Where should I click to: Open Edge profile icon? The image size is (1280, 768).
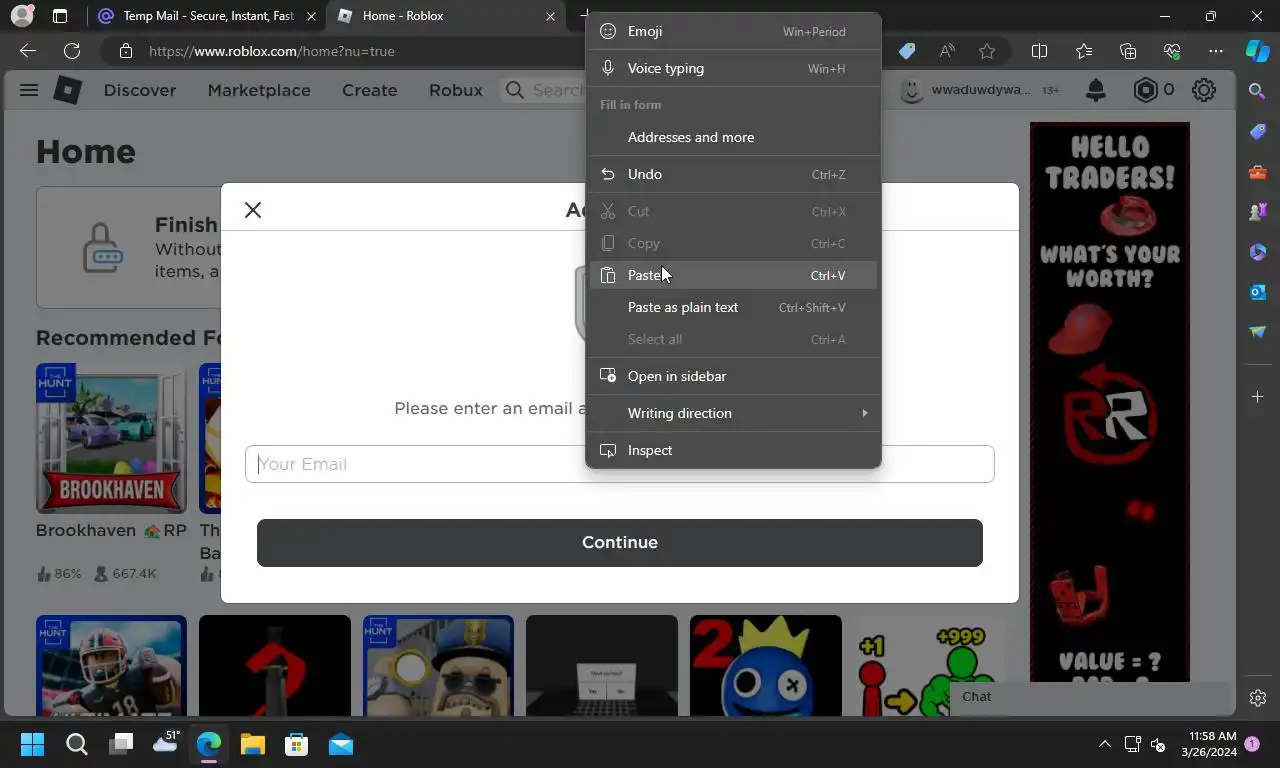click(x=21, y=16)
